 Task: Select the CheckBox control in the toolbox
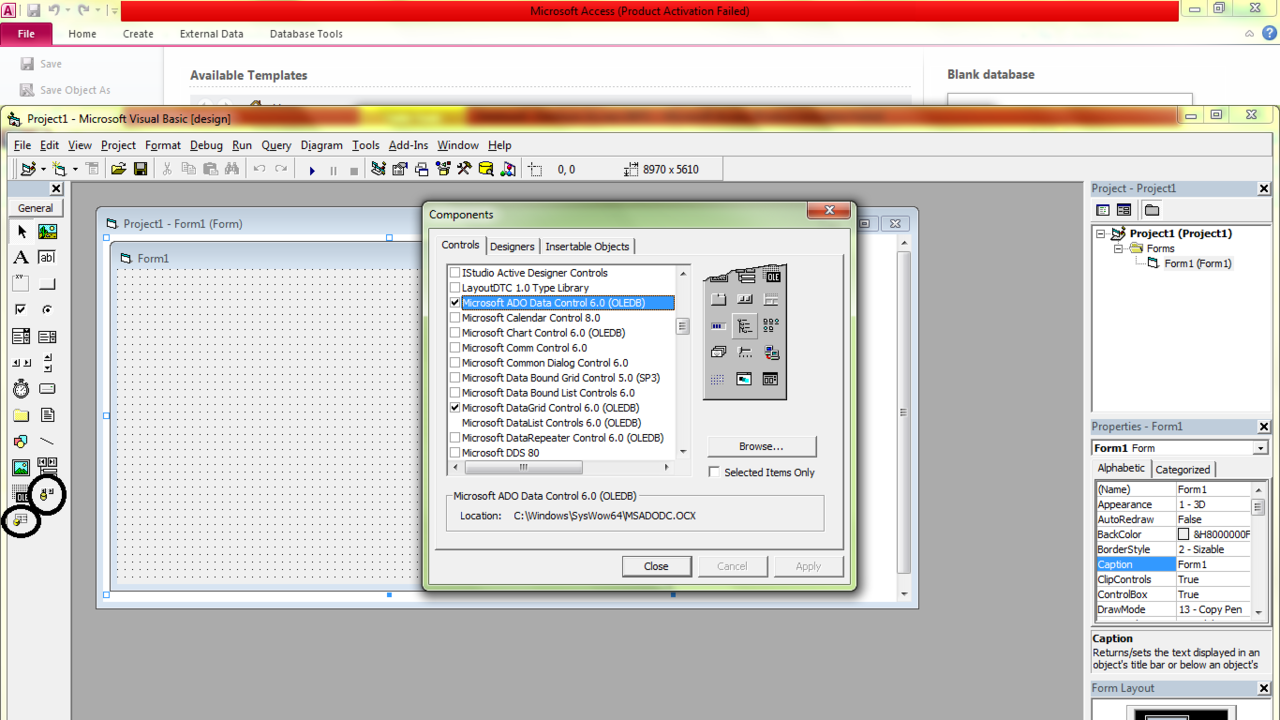pyautogui.click(x=21, y=310)
